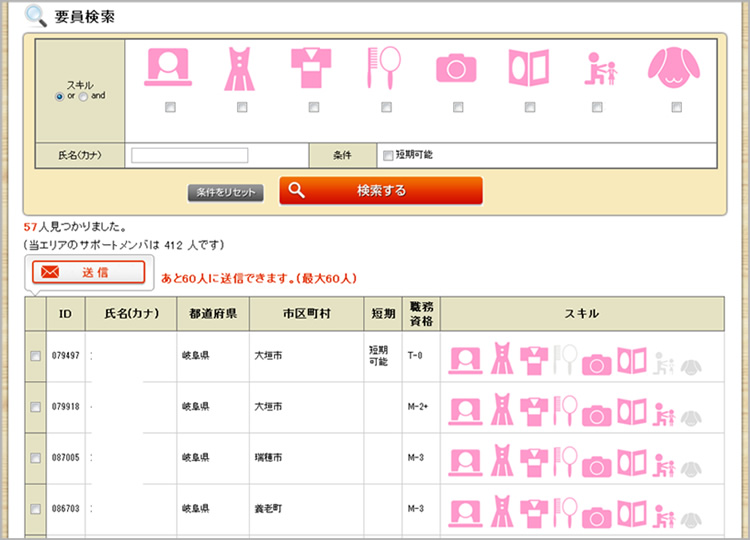Click the photo album skill icon in search panel
Viewport: 750px width, 540px height.
(x=529, y=67)
